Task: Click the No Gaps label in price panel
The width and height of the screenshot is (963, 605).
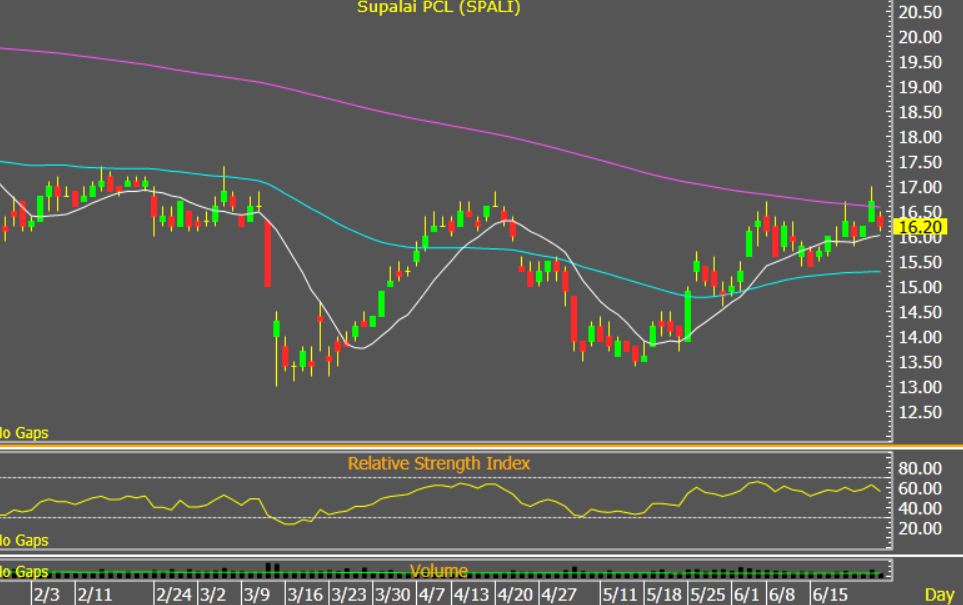Action: pos(24,433)
